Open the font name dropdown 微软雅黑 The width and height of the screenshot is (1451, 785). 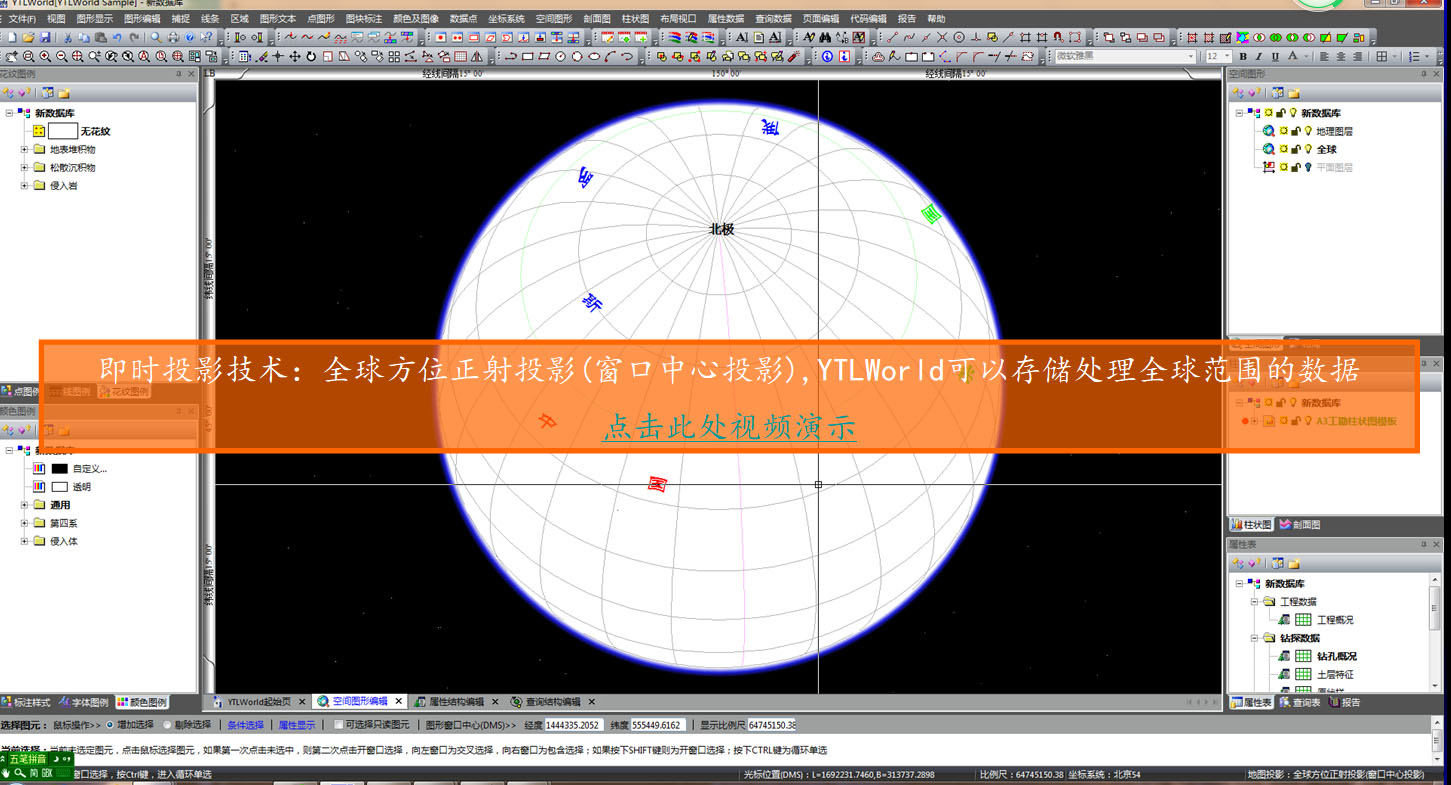point(1191,56)
